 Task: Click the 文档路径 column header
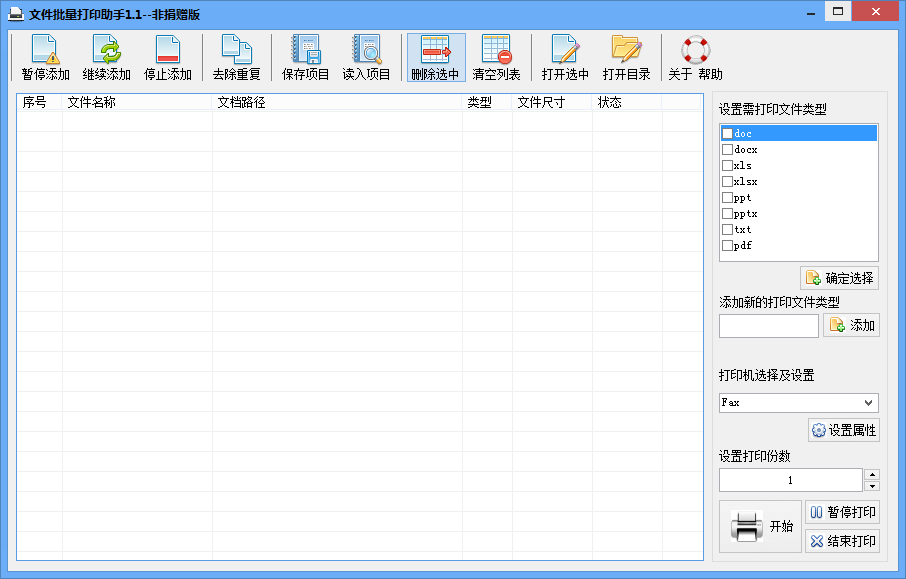pos(337,102)
